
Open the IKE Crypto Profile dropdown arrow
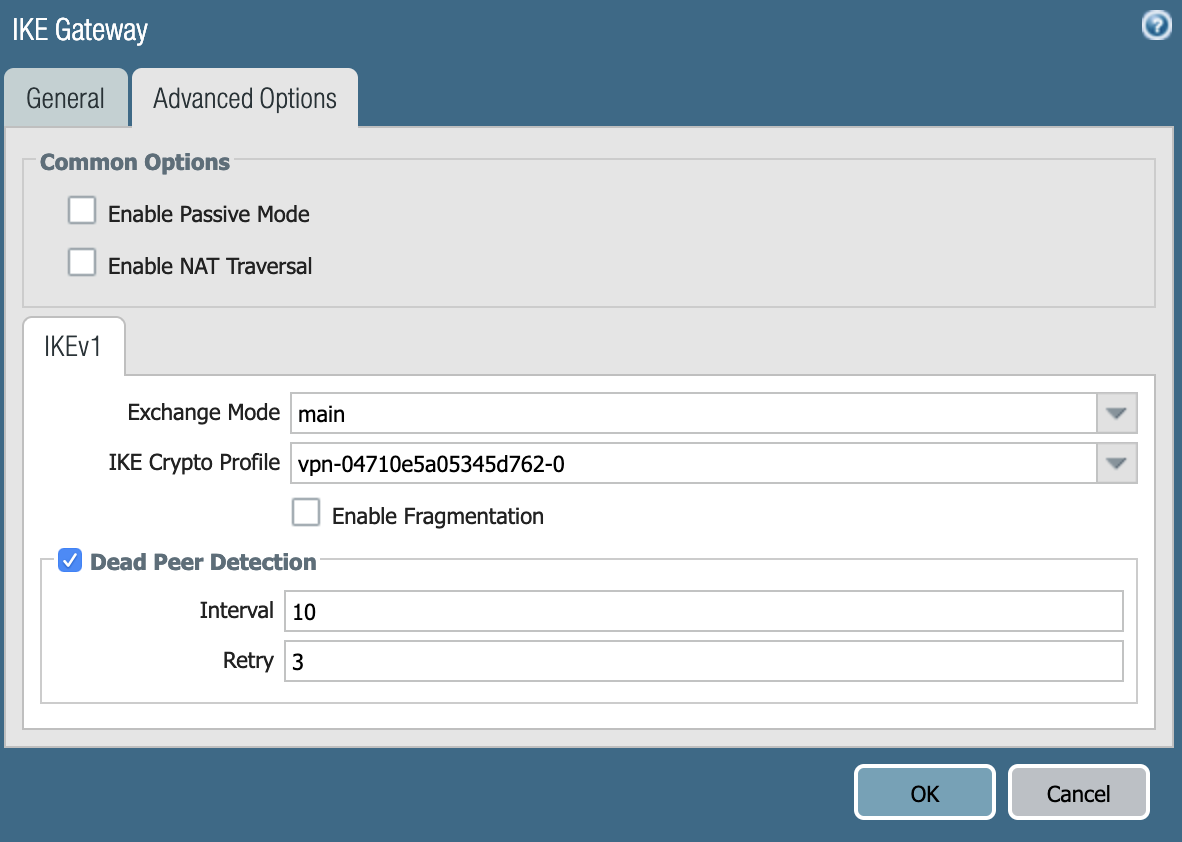point(1117,463)
